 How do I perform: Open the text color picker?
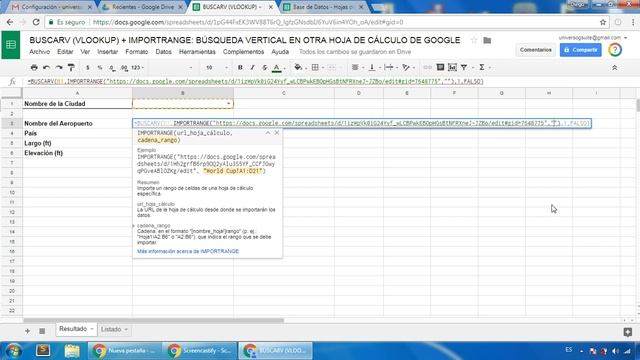point(277,67)
